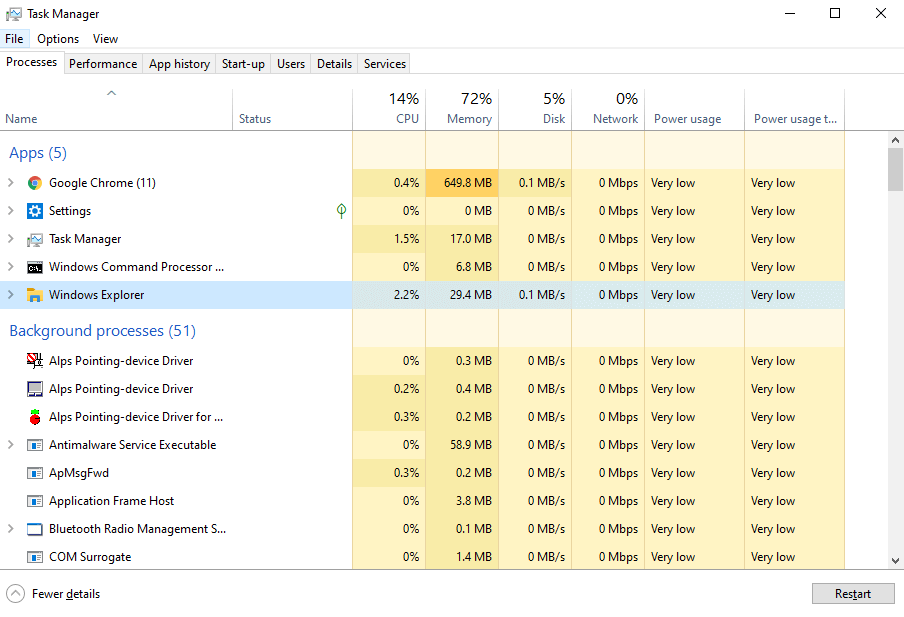The width and height of the screenshot is (904, 617).
Task: Select the Windows Command Processor icon
Action: click(33, 266)
